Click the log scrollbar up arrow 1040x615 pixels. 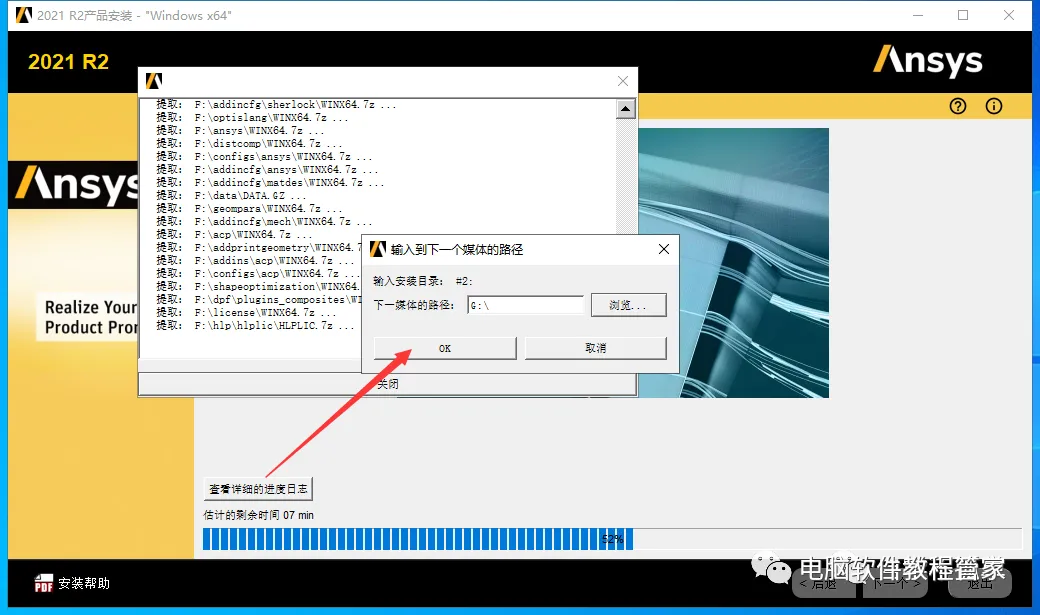coord(625,109)
